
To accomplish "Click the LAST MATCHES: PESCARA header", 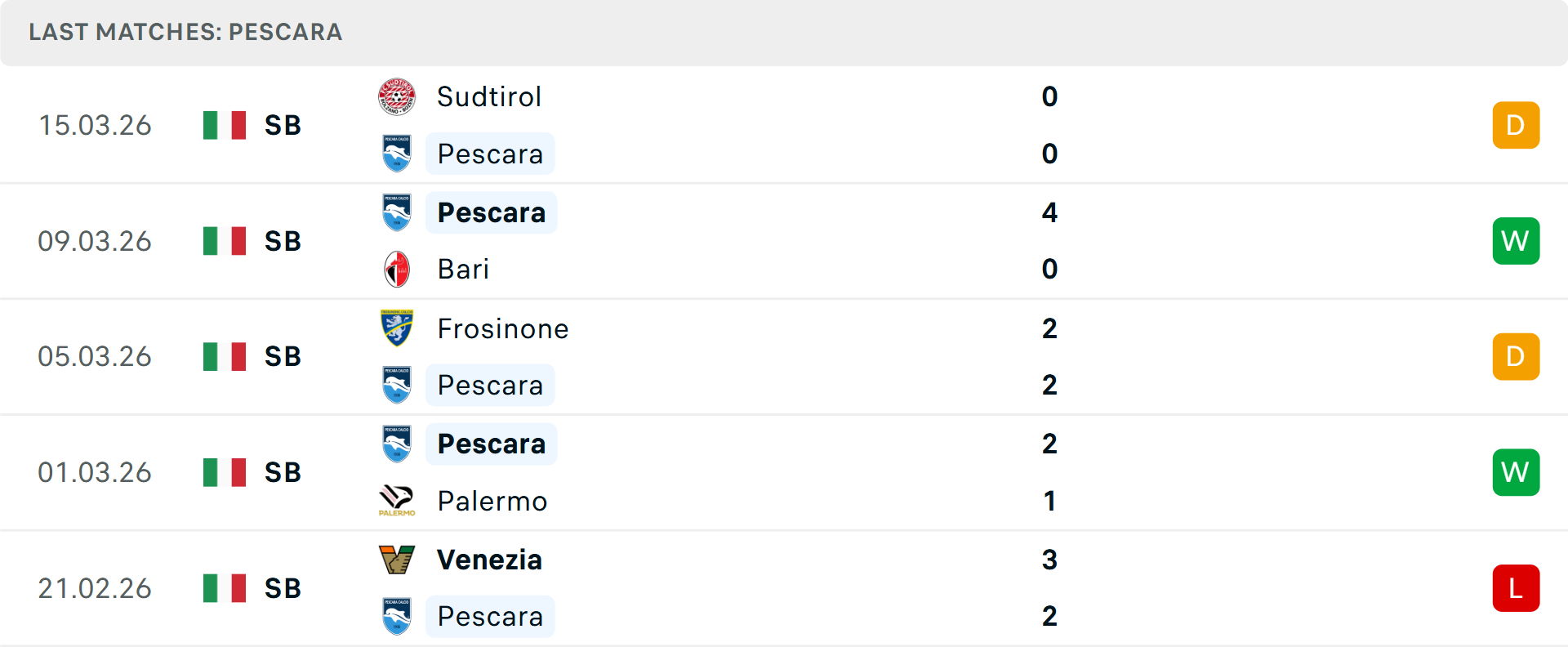I will coord(185,33).
